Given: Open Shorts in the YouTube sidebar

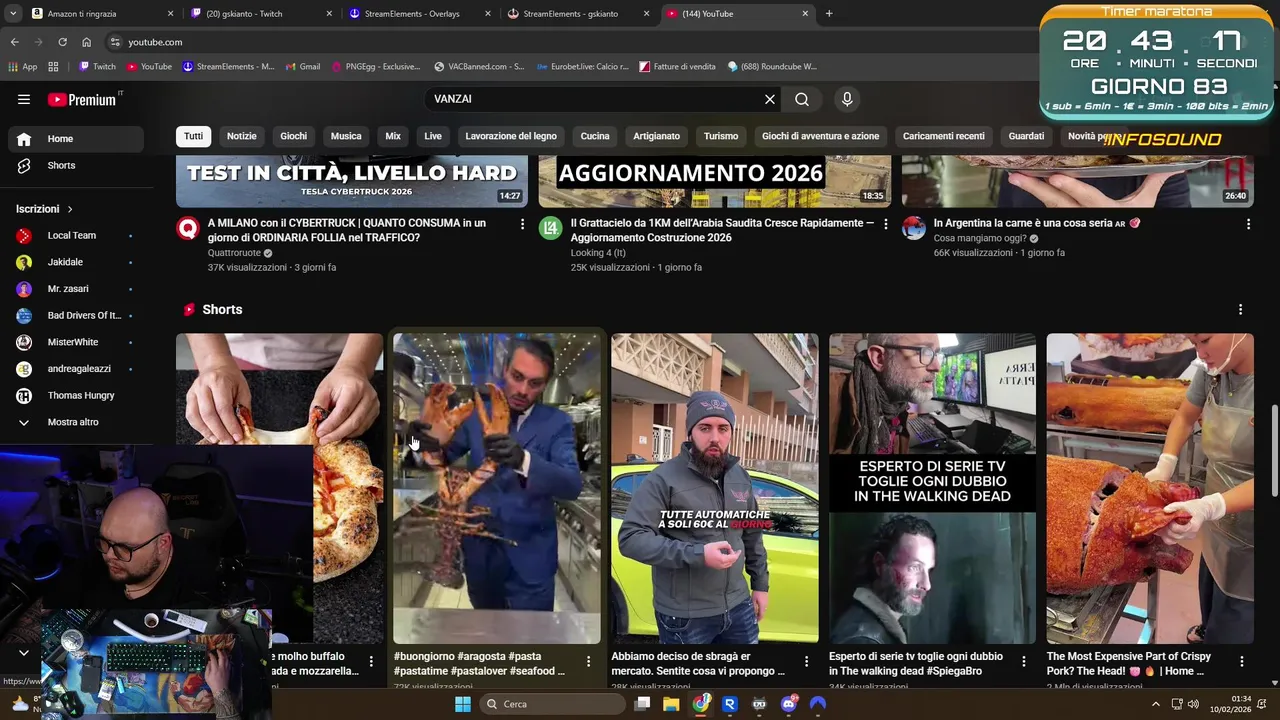Looking at the screenshot, I should click(x=75, y=165).
